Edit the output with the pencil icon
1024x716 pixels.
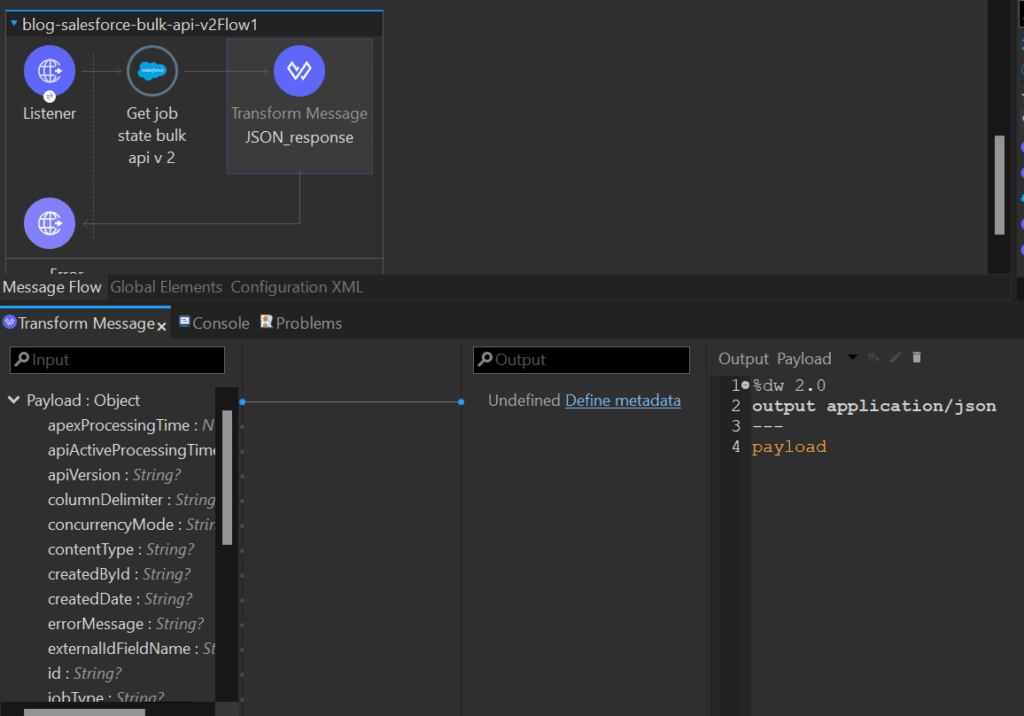[x=896, y=357]
